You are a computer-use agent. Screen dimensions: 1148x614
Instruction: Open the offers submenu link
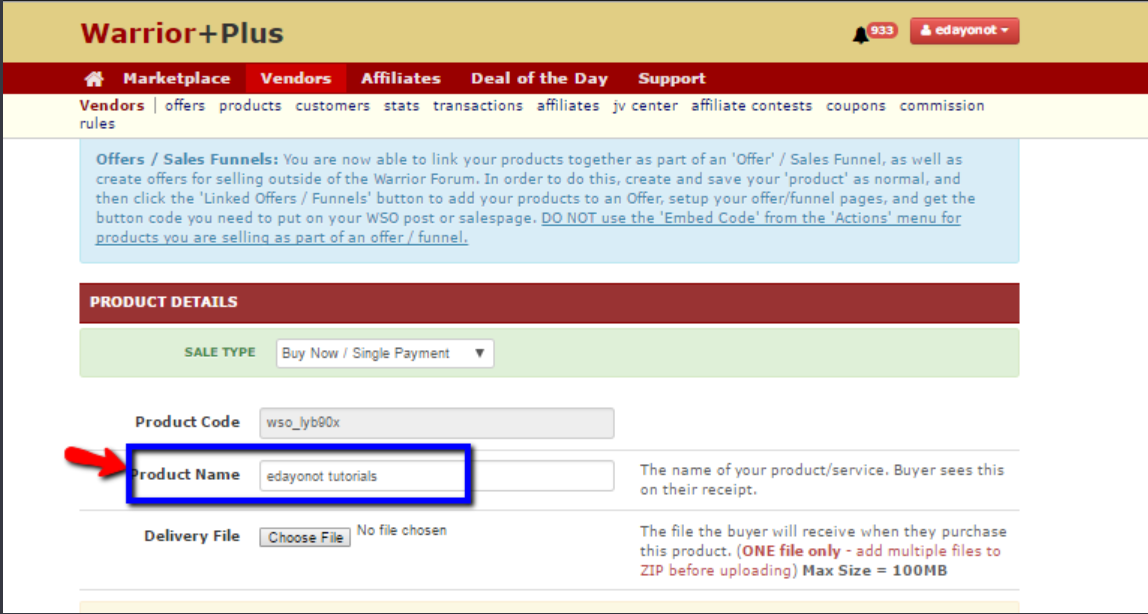pyautogui.click(x=184, y=105)
